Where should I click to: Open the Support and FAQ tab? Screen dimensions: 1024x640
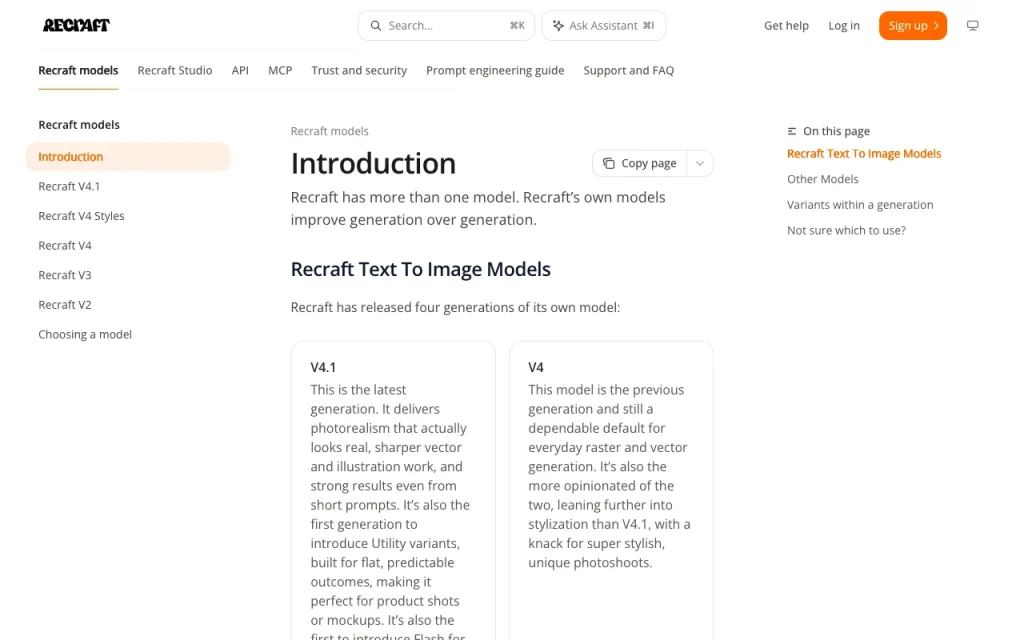(x=629, y=71)
